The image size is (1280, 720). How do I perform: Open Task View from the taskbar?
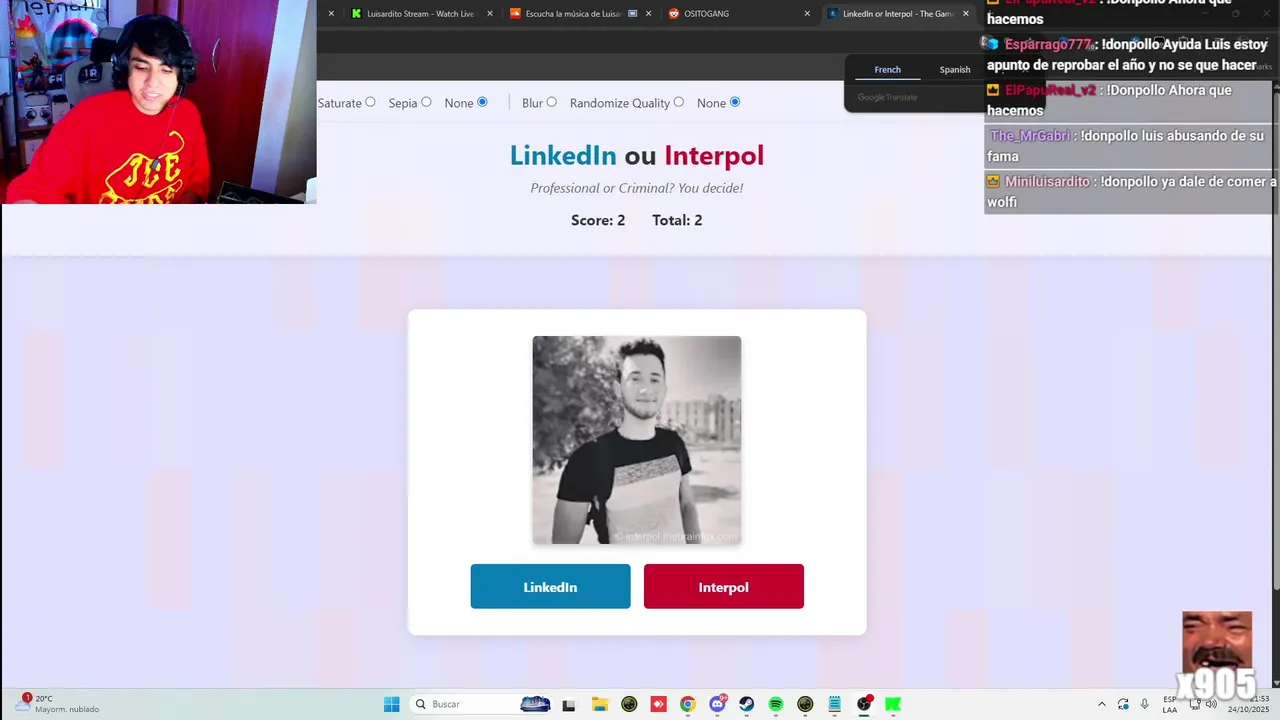569,704
